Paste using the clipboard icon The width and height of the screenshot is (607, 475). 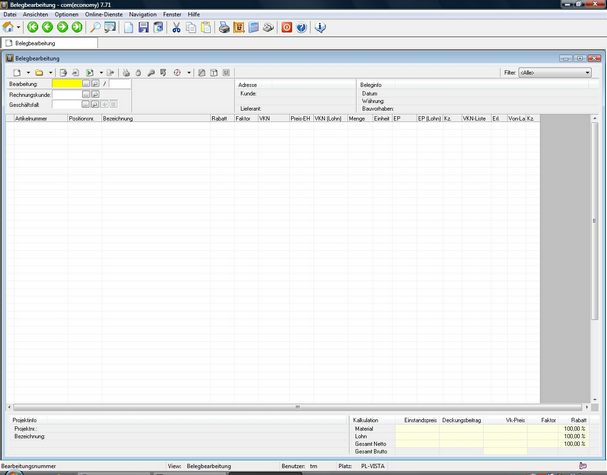(206, 27)
